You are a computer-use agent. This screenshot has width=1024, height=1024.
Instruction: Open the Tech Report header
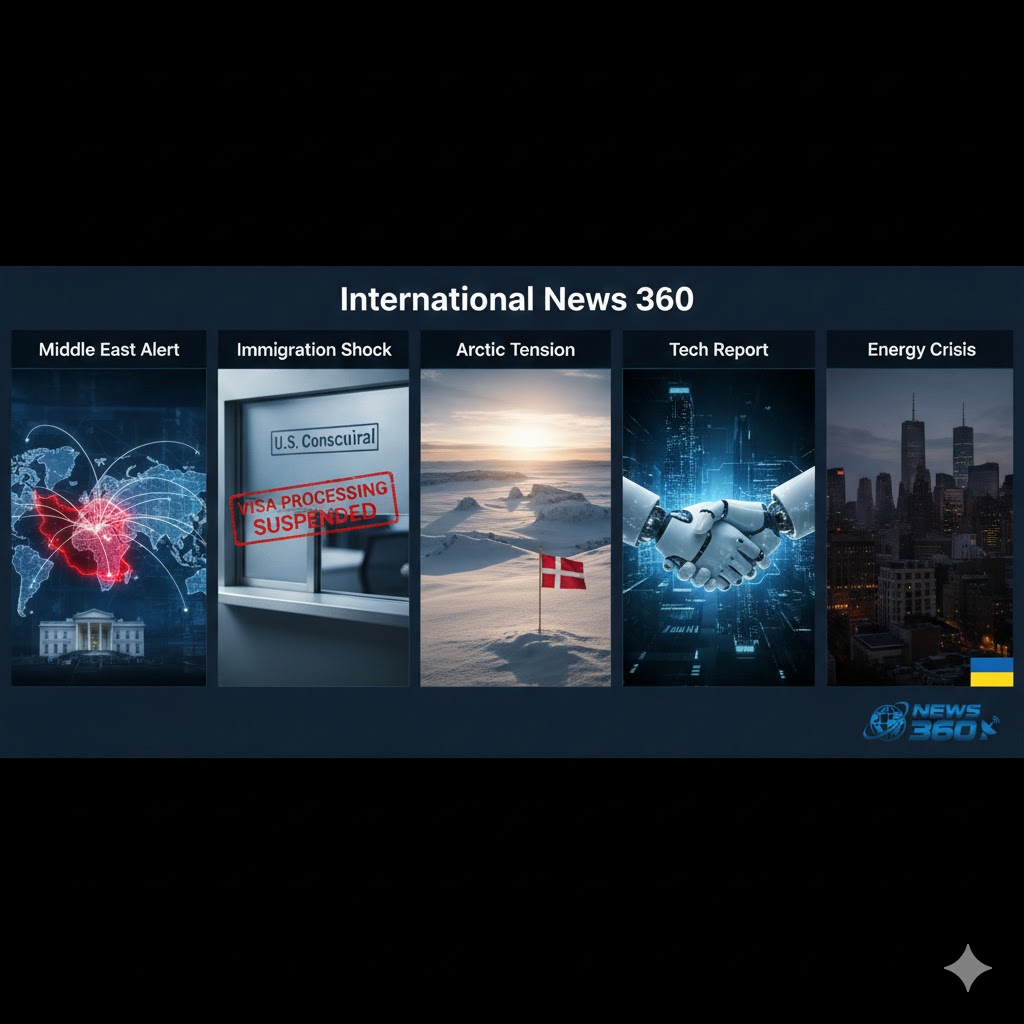[x=718, y=350]
